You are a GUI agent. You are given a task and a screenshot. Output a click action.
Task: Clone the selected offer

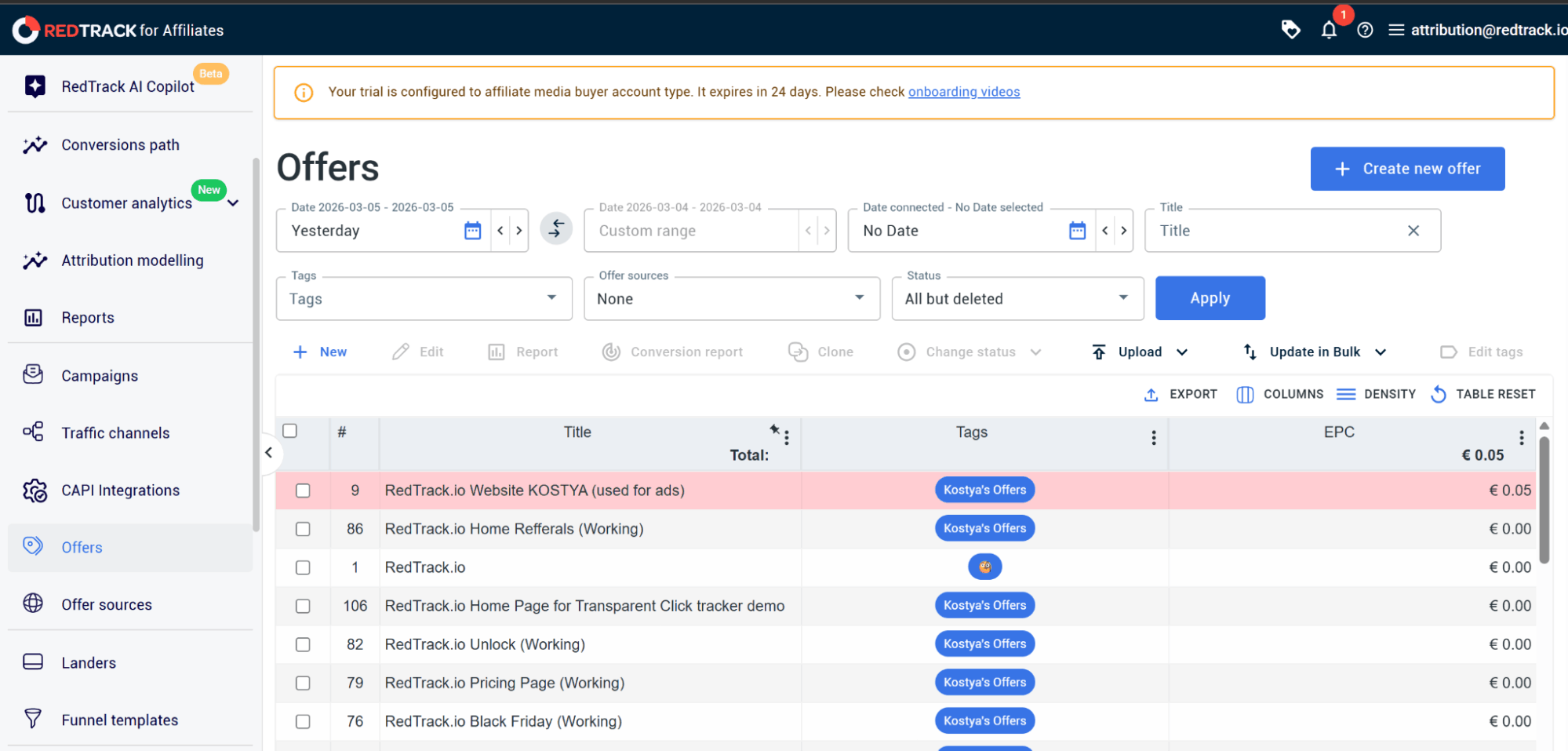click(x=820, y=352)
